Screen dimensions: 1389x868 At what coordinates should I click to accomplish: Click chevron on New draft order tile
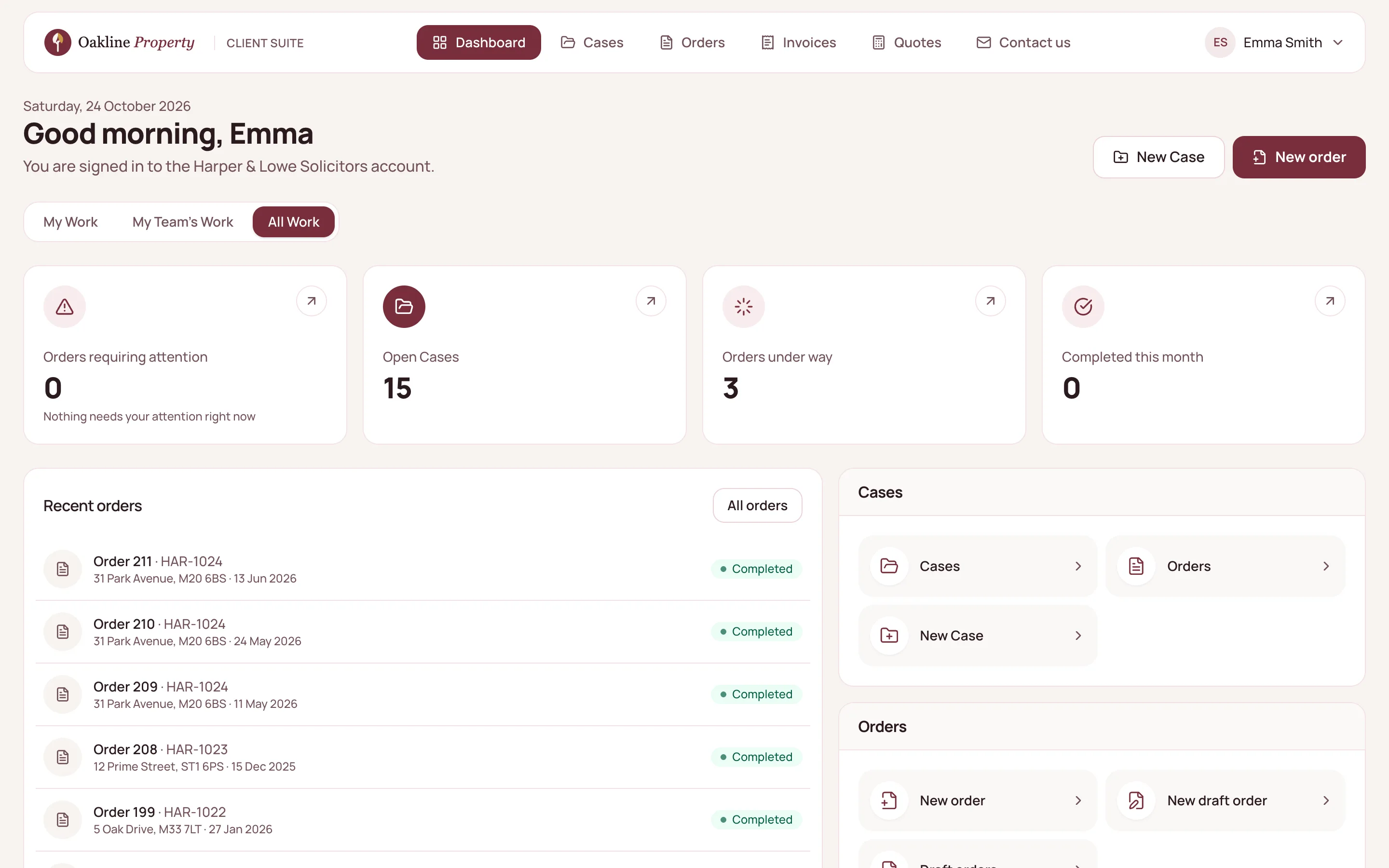point(1326,800)
